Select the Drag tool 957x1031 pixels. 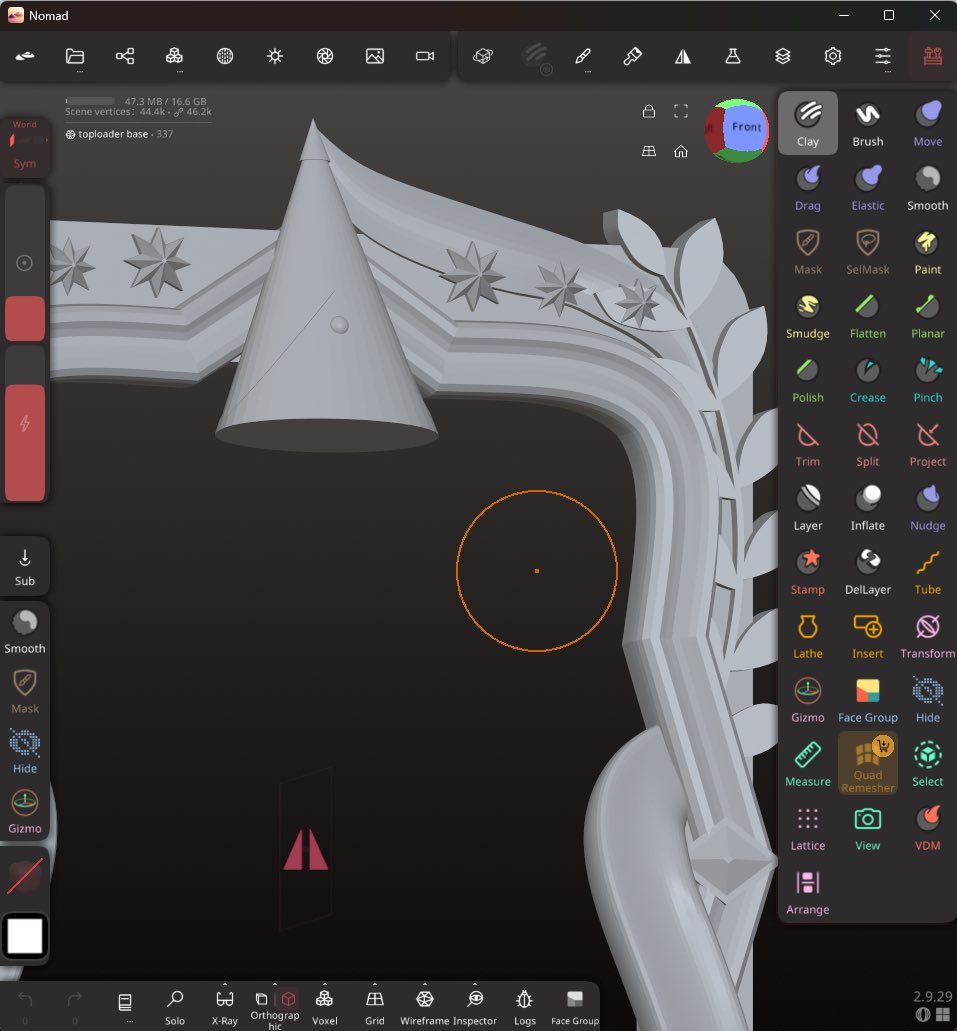tap(808, 187)
